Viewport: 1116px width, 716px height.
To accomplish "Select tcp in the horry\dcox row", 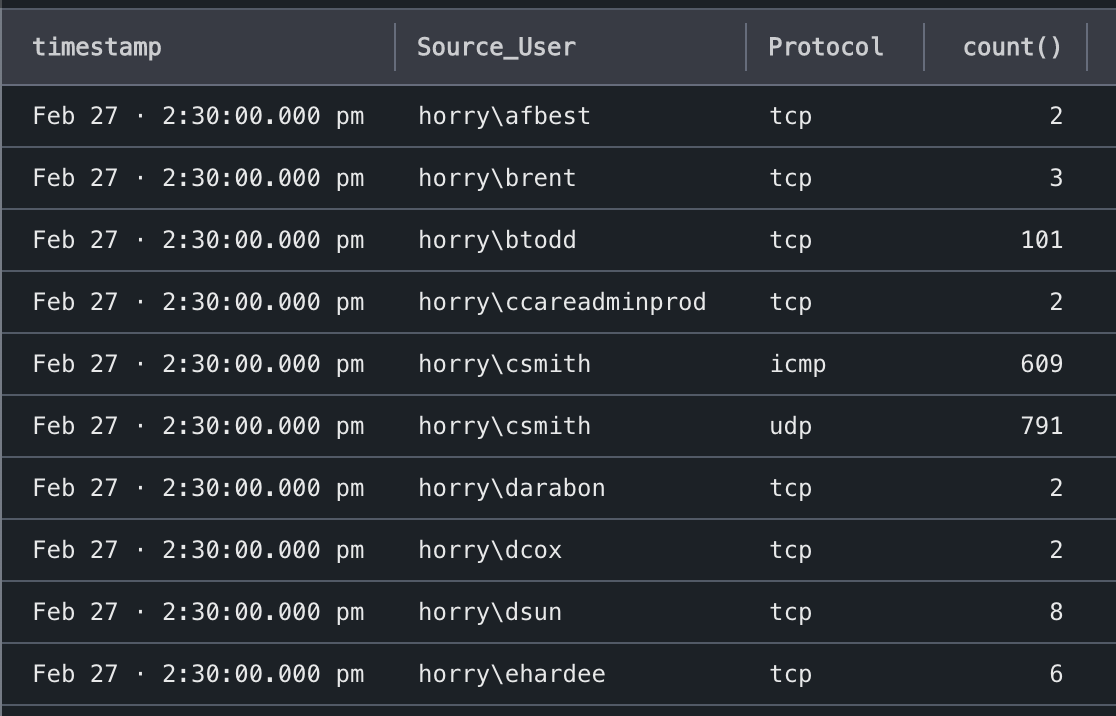I will click(791, 549).
